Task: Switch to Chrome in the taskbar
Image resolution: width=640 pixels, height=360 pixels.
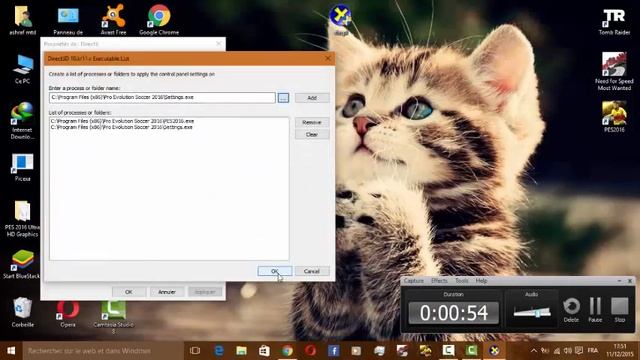Action: point(287,351)
